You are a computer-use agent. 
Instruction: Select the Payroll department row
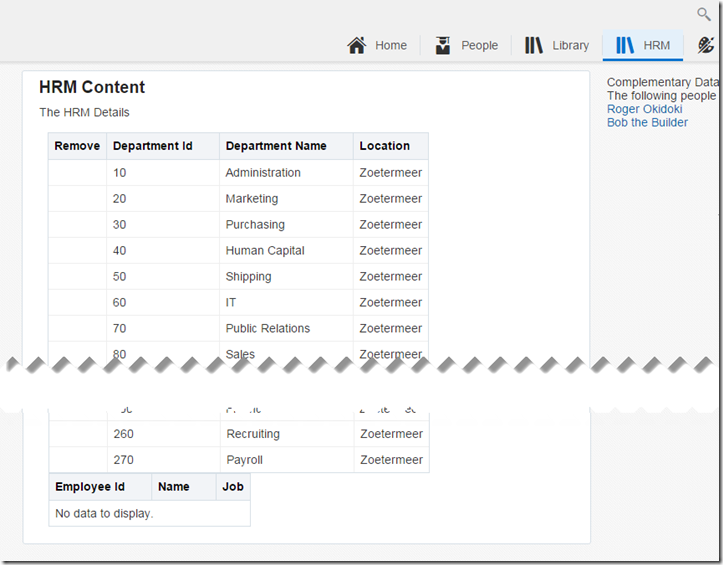click(244, 460)
